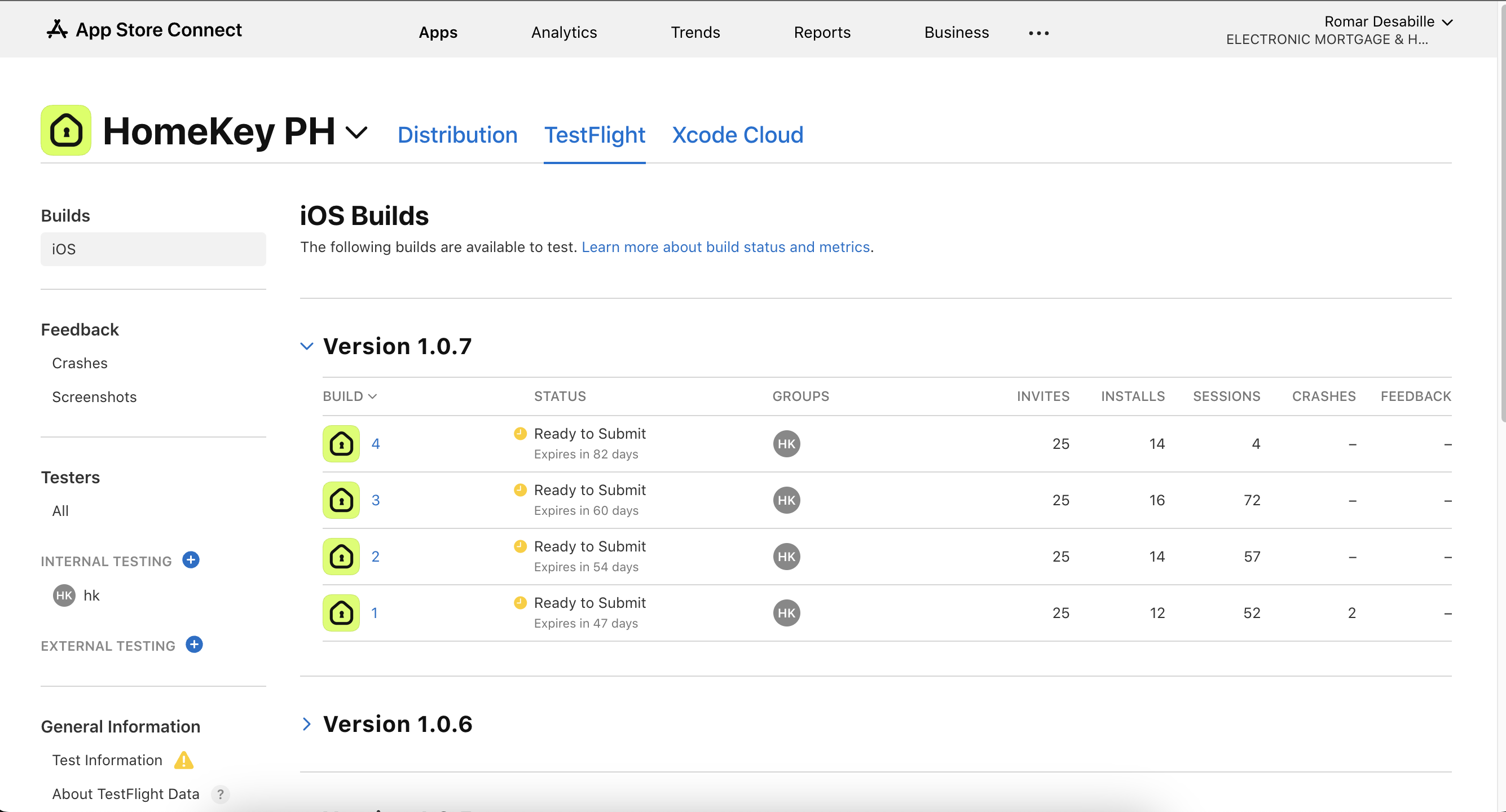Open the Trends menu
The height and width of the screenshot is (812, 1506).
(695, 33)
